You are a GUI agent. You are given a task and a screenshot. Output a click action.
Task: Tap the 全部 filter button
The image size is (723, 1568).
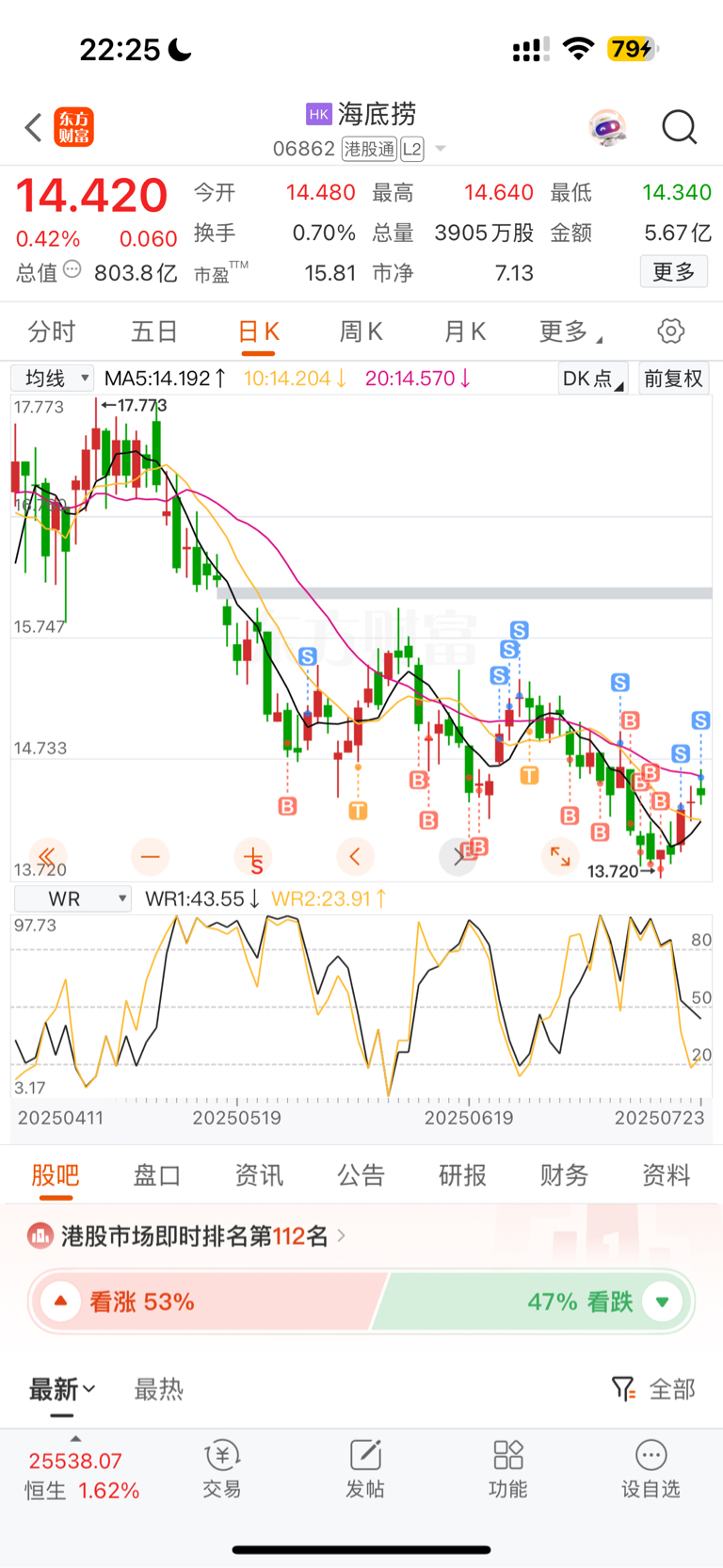(x=672, y=1389)
